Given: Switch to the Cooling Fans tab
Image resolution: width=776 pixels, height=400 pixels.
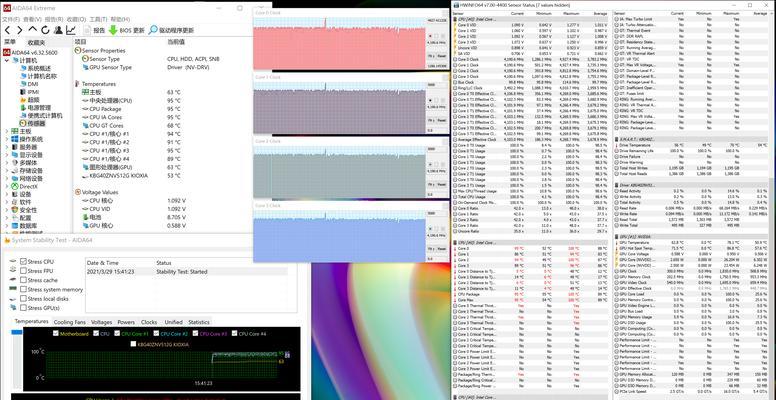Looking at the screenshot, I should click(x=69, y=322).
